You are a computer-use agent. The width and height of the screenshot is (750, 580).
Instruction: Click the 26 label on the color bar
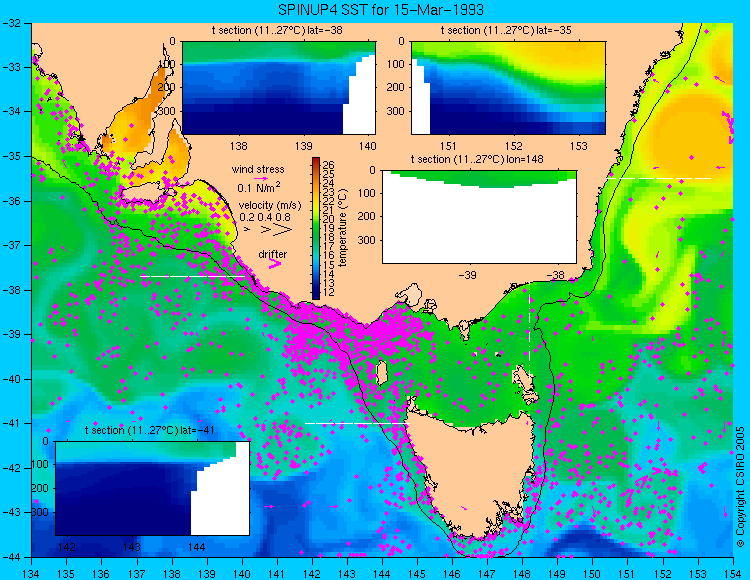(x=329, y=165)
